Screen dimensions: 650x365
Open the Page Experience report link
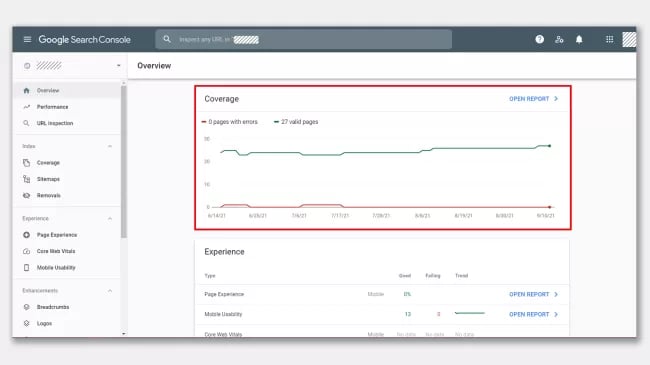point(534,294)
